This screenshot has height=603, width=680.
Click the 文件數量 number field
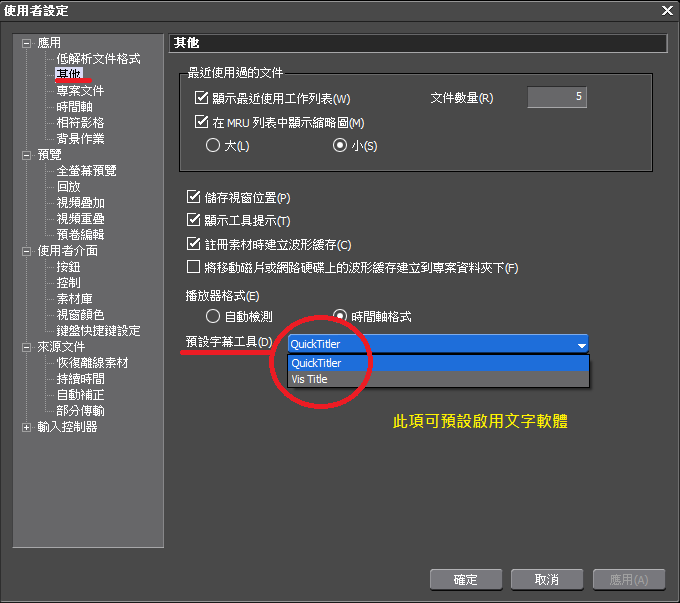tap(556, 97)
